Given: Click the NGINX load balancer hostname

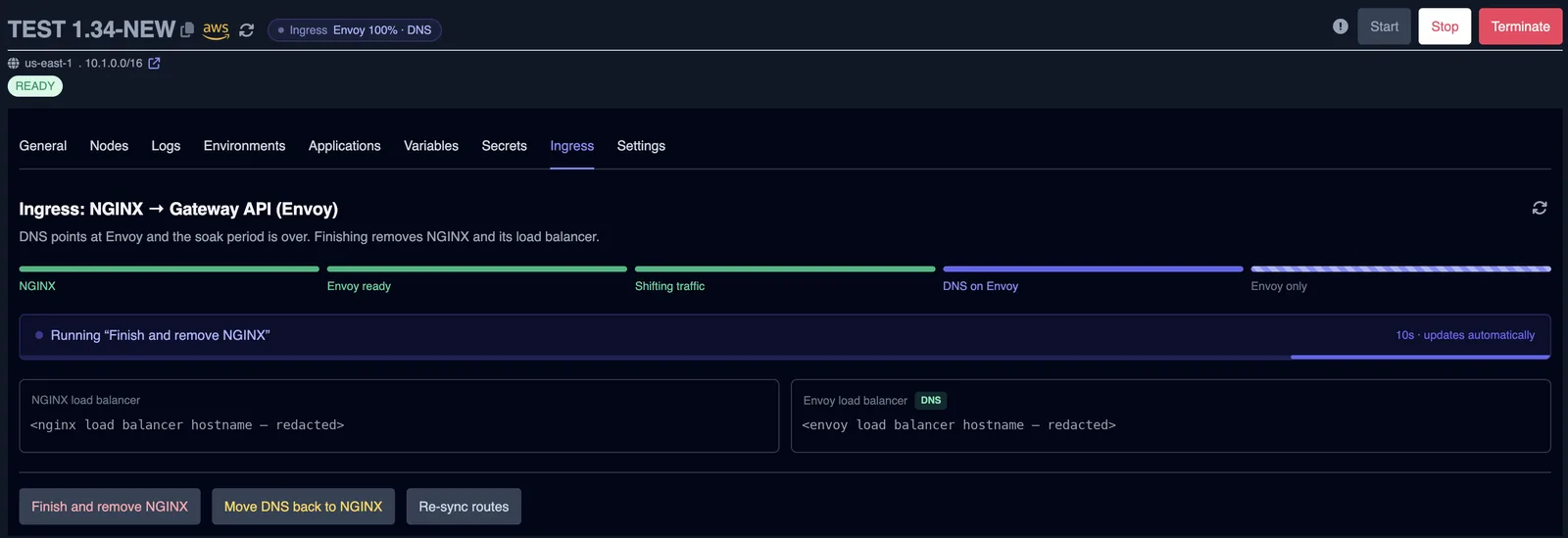Looking at the screenshot, I should tap(187, 425).
